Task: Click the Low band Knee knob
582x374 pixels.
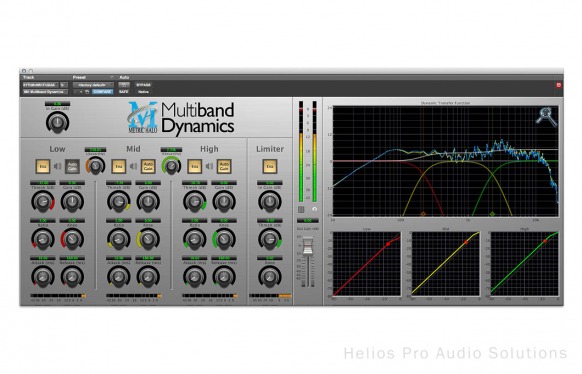Action: (72, 239)
